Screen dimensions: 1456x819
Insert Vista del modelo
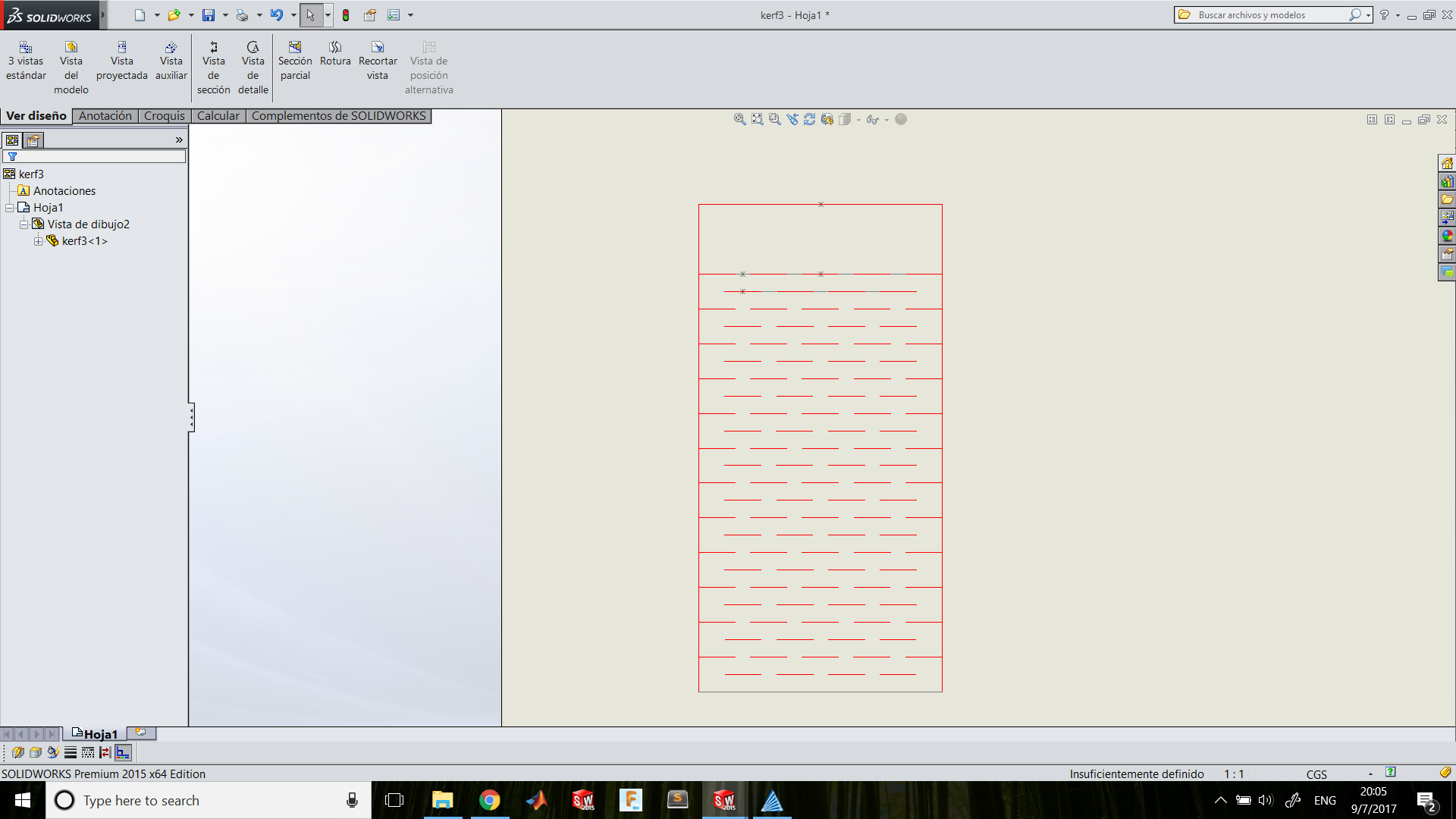[x=71, y=68]
